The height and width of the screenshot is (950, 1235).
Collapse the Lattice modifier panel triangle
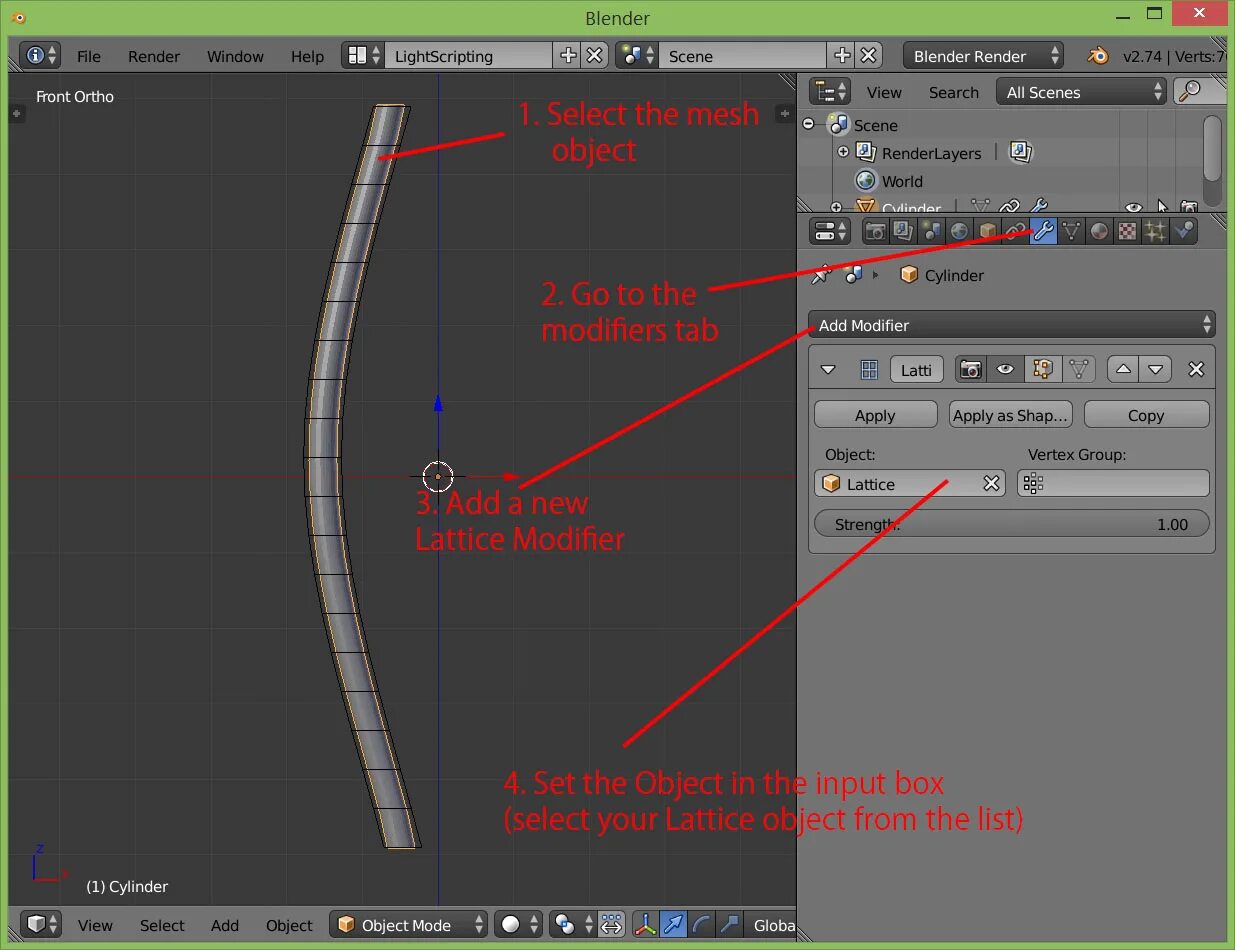tap(828, 369)
